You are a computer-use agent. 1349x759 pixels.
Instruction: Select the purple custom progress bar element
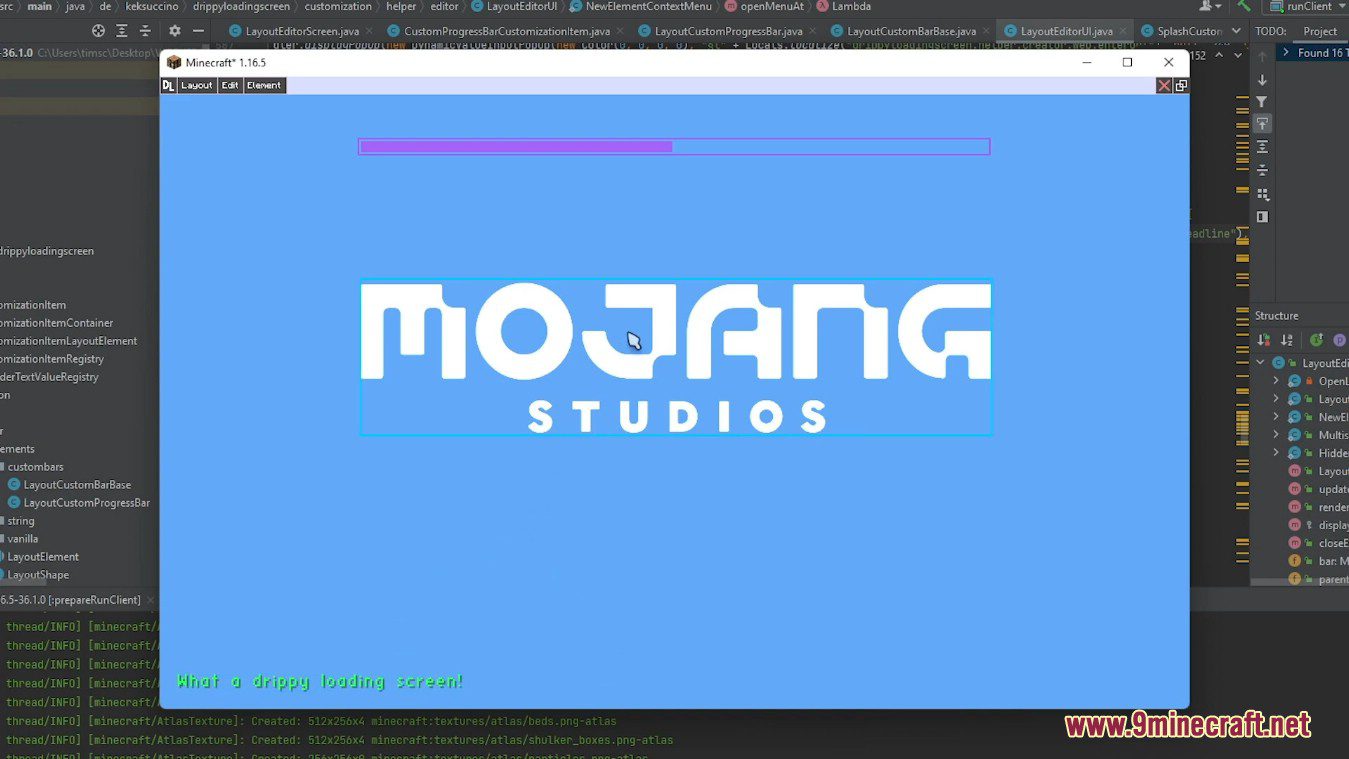coord(674,147)
